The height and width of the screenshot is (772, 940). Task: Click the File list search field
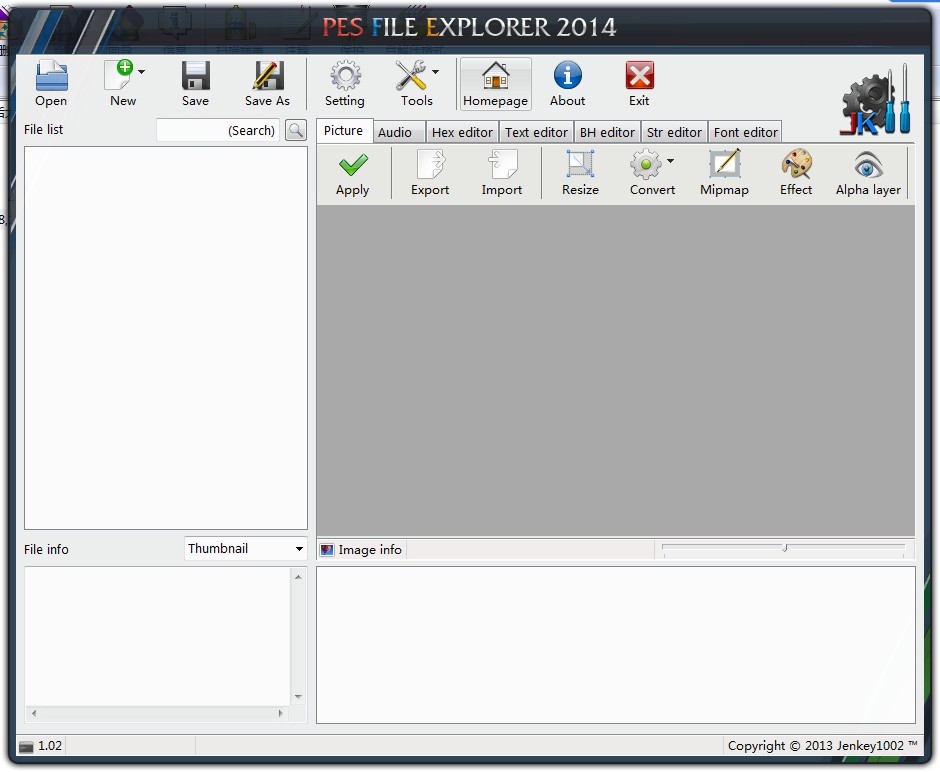tap(218, 130)
